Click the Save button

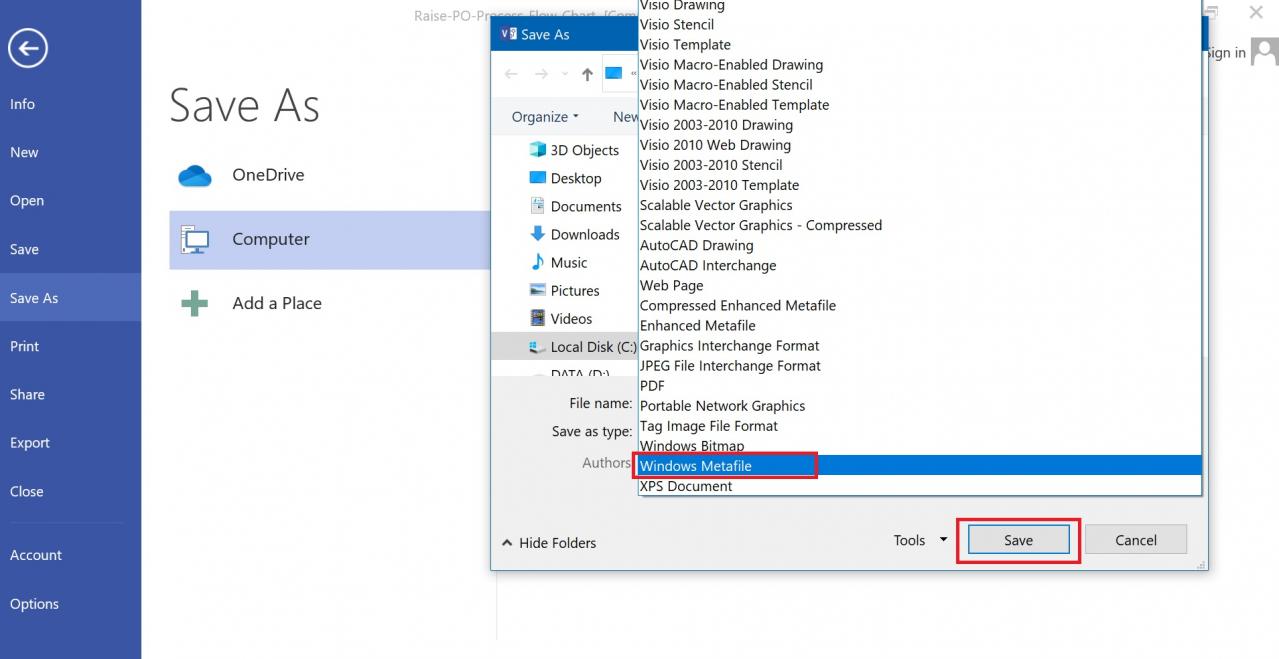pyautogui.click(x=1018, y=539)
